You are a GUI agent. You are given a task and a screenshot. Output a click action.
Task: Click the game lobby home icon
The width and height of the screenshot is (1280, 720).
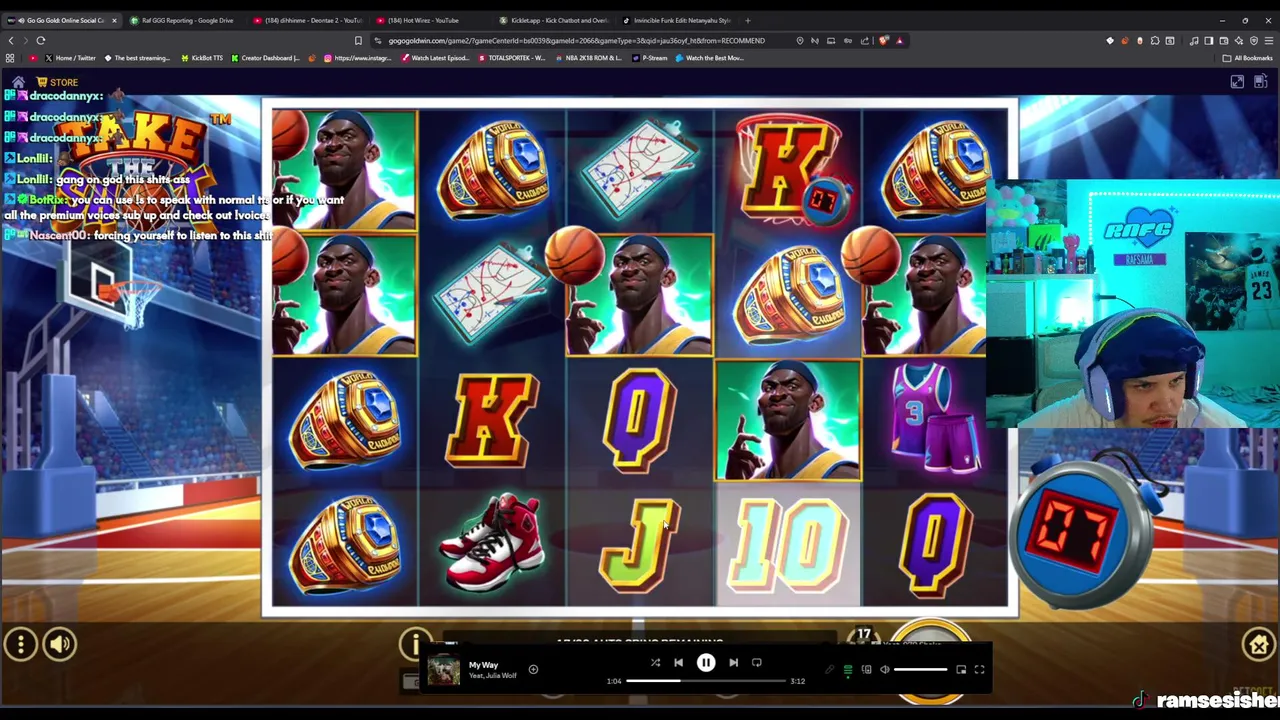pyautogui.click(x=18, y=82)
